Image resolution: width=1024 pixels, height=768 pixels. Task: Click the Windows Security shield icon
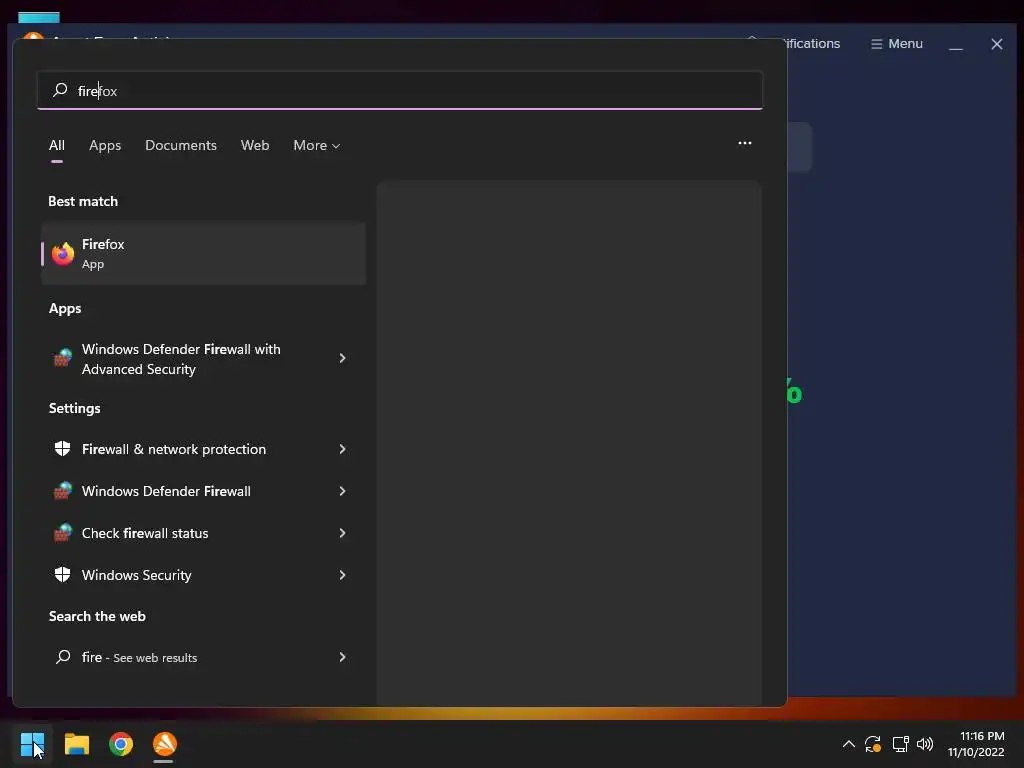[x=63, y=575]
